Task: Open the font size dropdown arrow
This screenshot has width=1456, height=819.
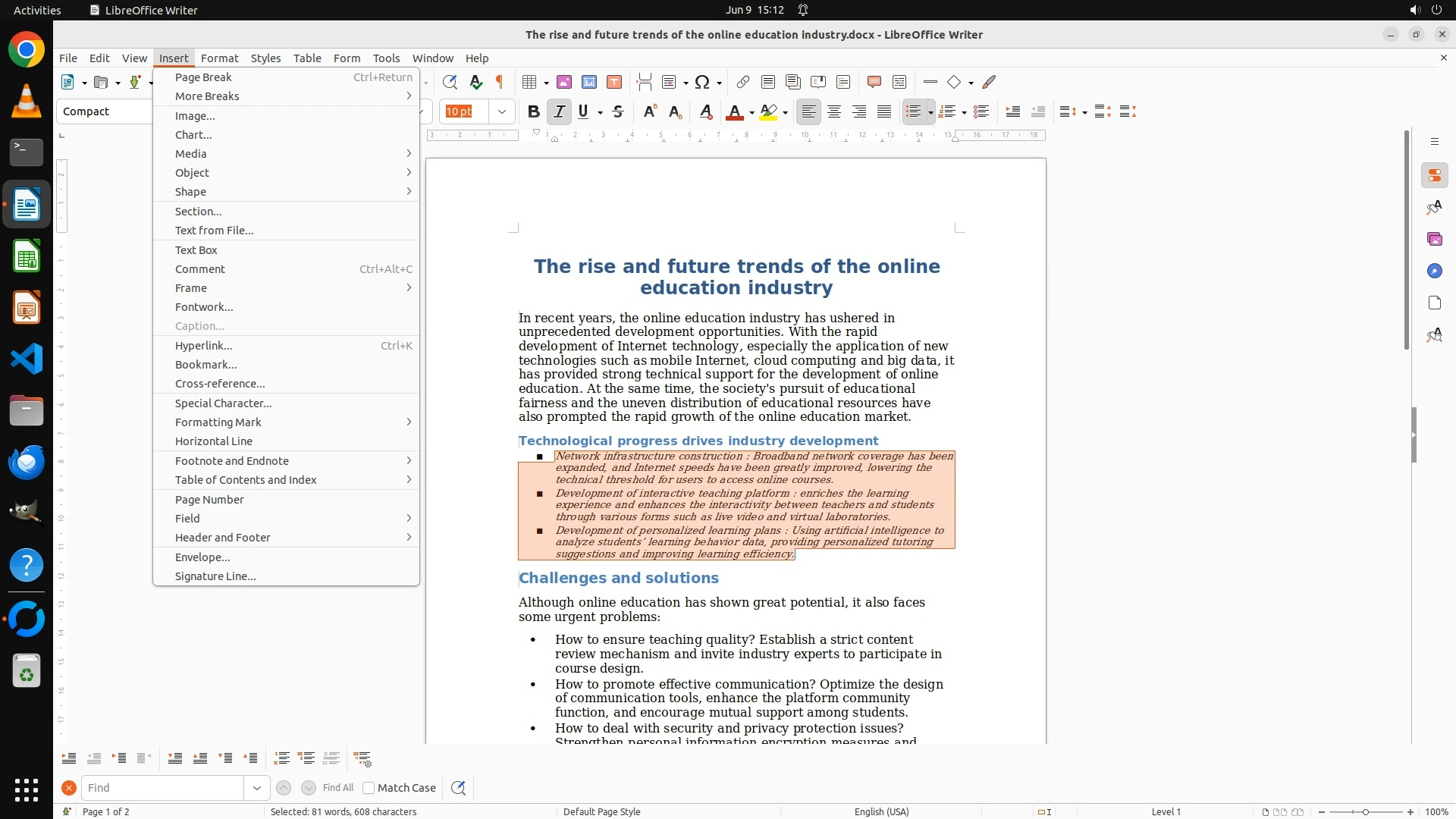Action: [502, 111]
